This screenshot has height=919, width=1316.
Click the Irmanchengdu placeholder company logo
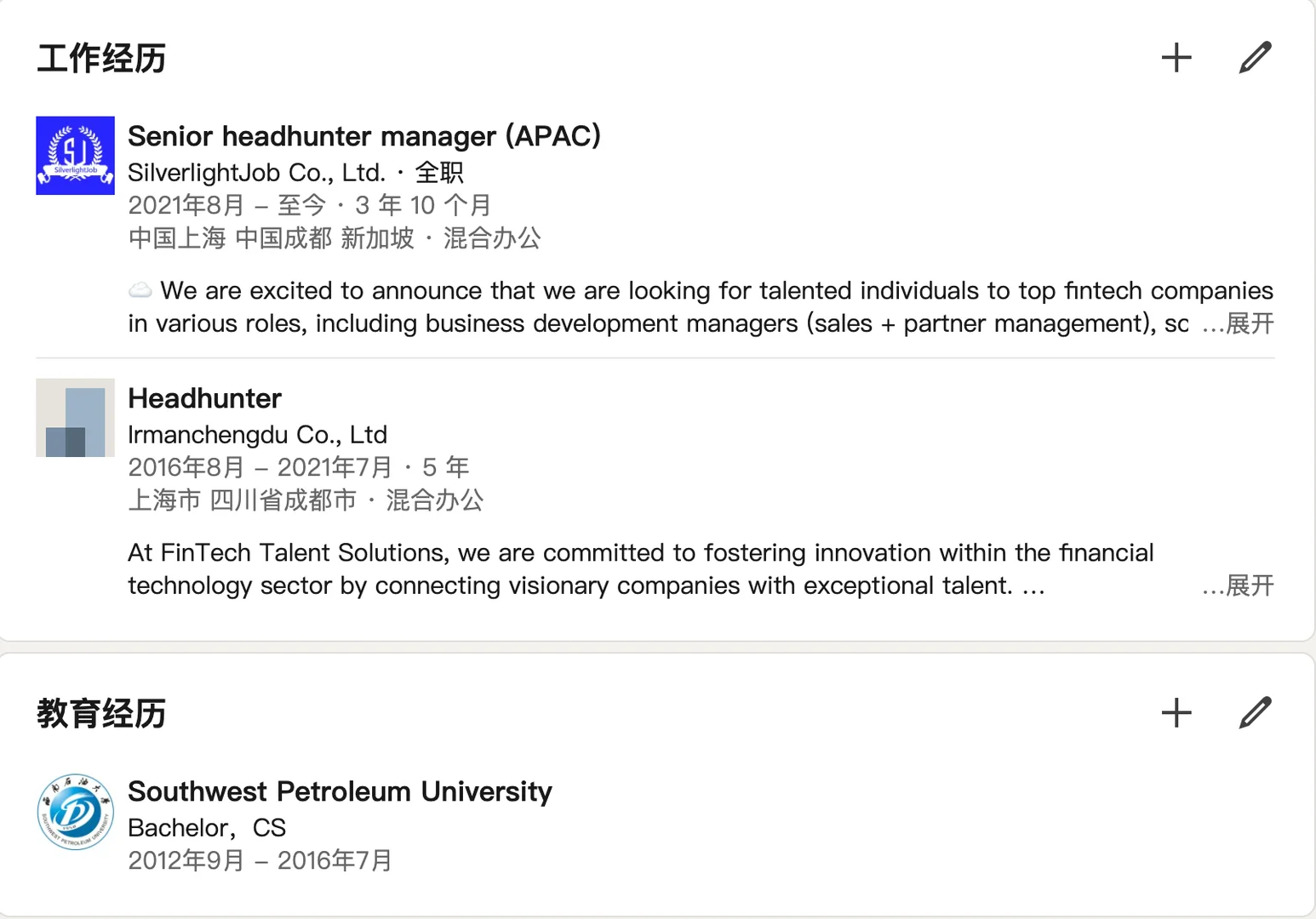(75, 418)
